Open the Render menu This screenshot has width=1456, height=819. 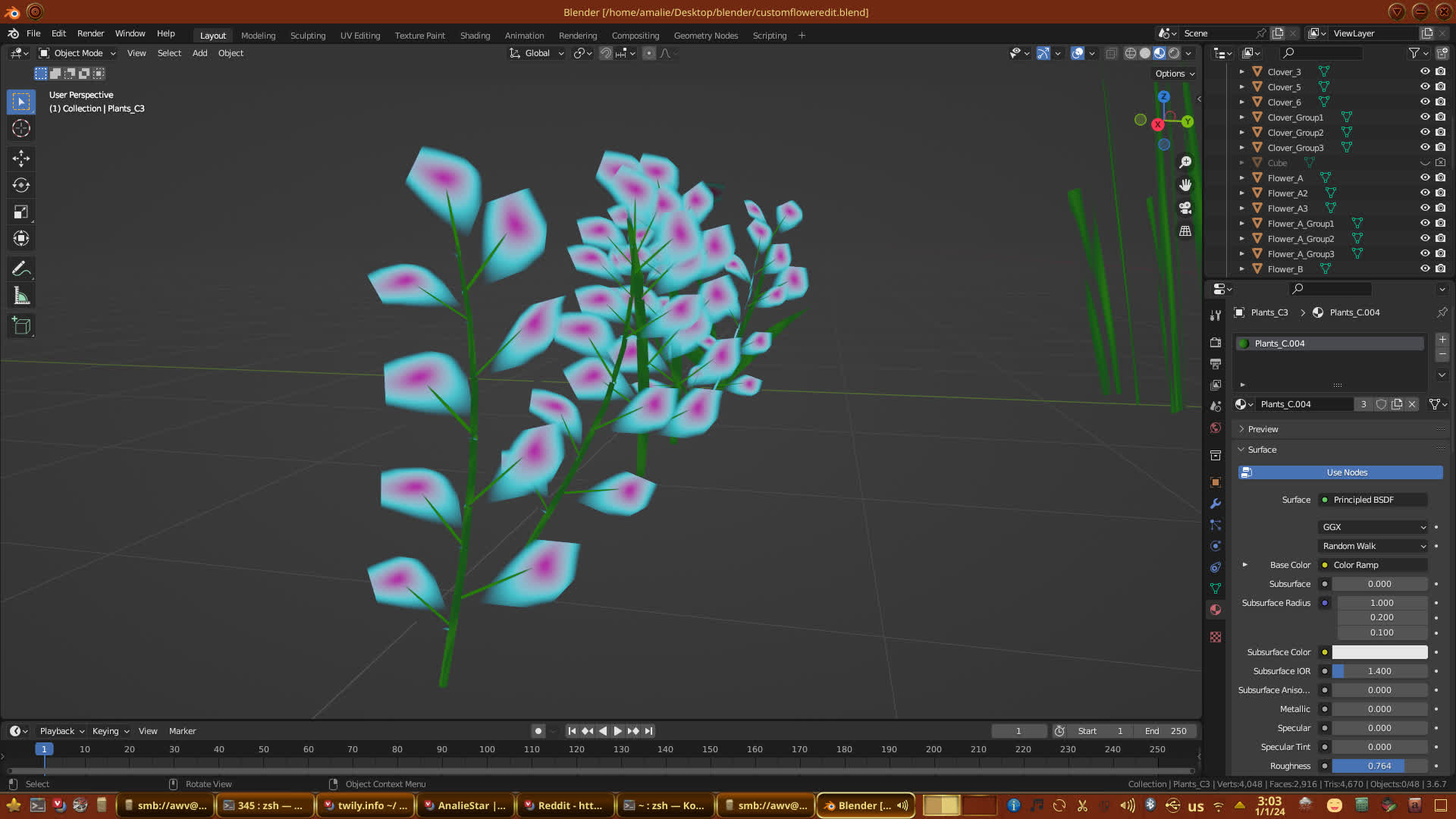[x=90, y=33]
